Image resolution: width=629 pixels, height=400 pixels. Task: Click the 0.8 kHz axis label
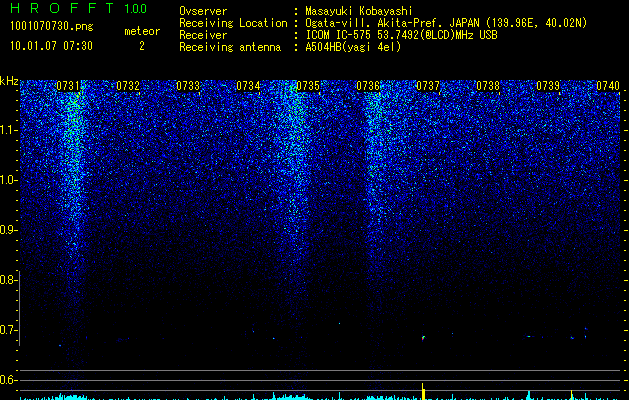(x=8, y=280)
